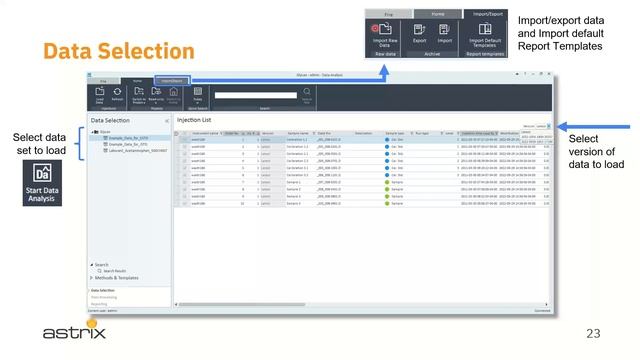Click the Injection List heading
640x360 pixels.
194,120
